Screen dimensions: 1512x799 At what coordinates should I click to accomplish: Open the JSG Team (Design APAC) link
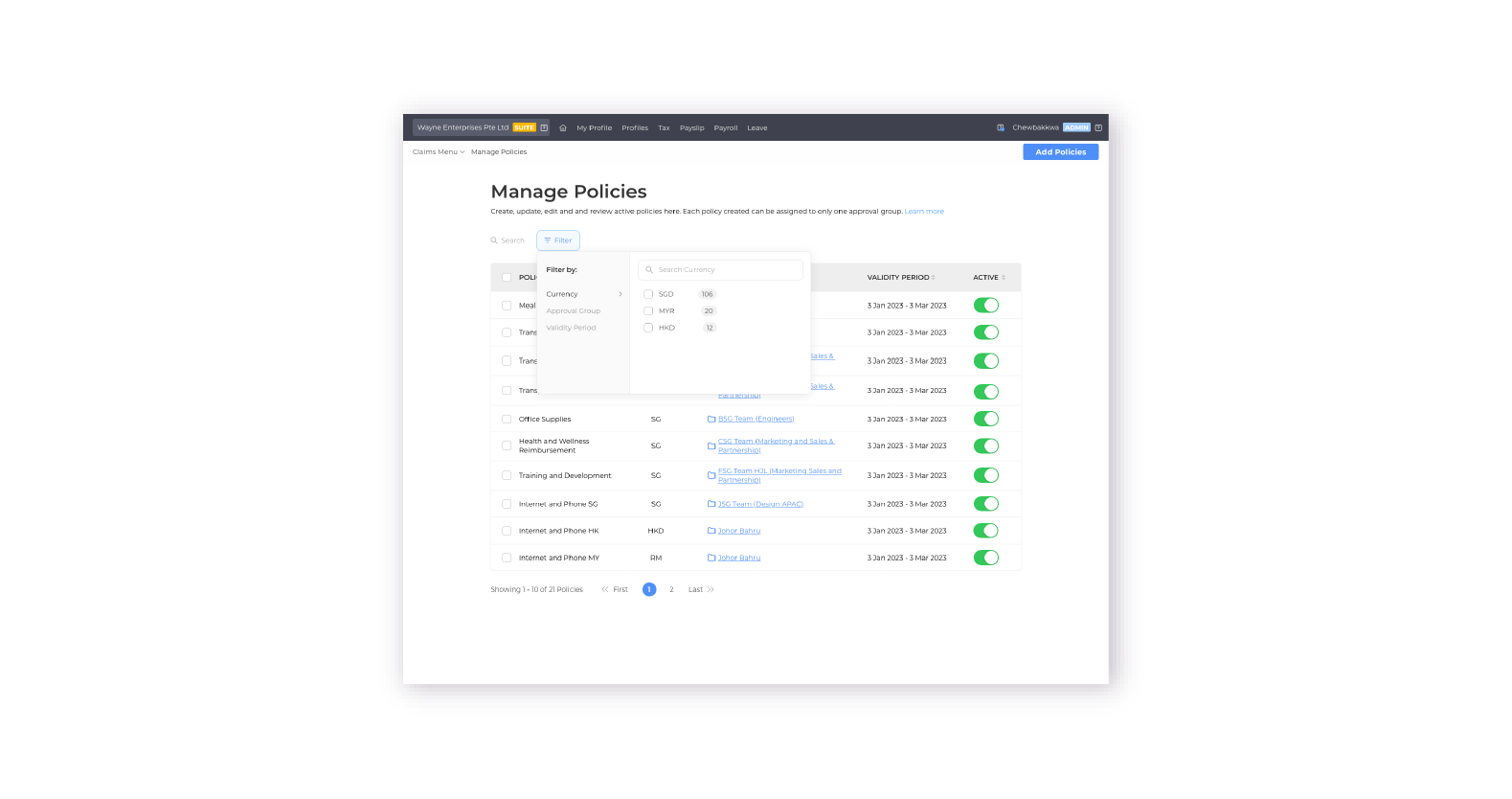pyautogui.click(x=760, y=504)
